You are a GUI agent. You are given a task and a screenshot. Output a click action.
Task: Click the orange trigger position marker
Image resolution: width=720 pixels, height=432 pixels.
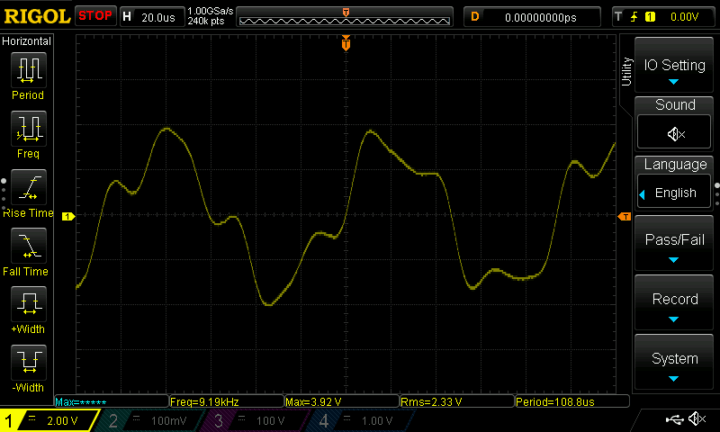[x=346, y=43]
